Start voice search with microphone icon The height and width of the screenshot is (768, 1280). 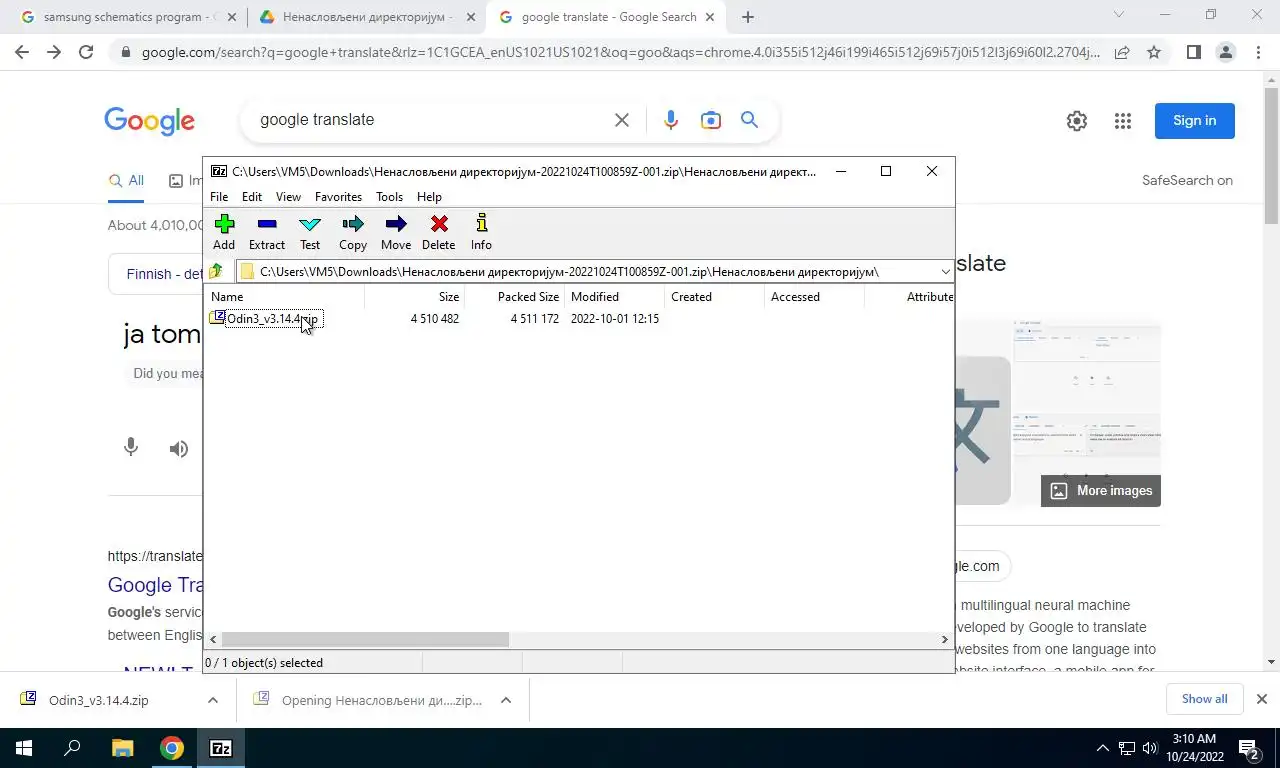coord(671,120)
